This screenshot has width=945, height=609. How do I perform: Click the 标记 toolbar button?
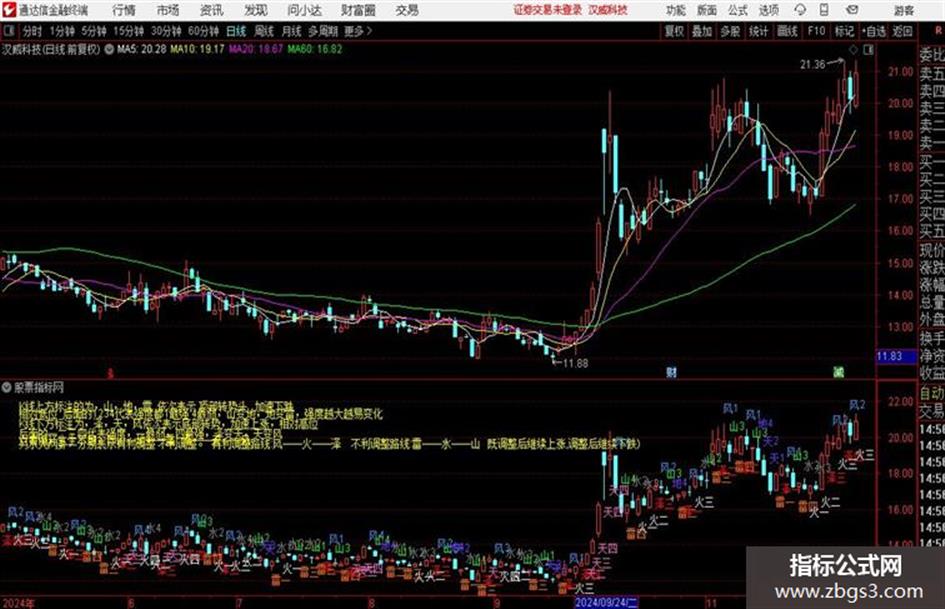(x=844, y=31)
